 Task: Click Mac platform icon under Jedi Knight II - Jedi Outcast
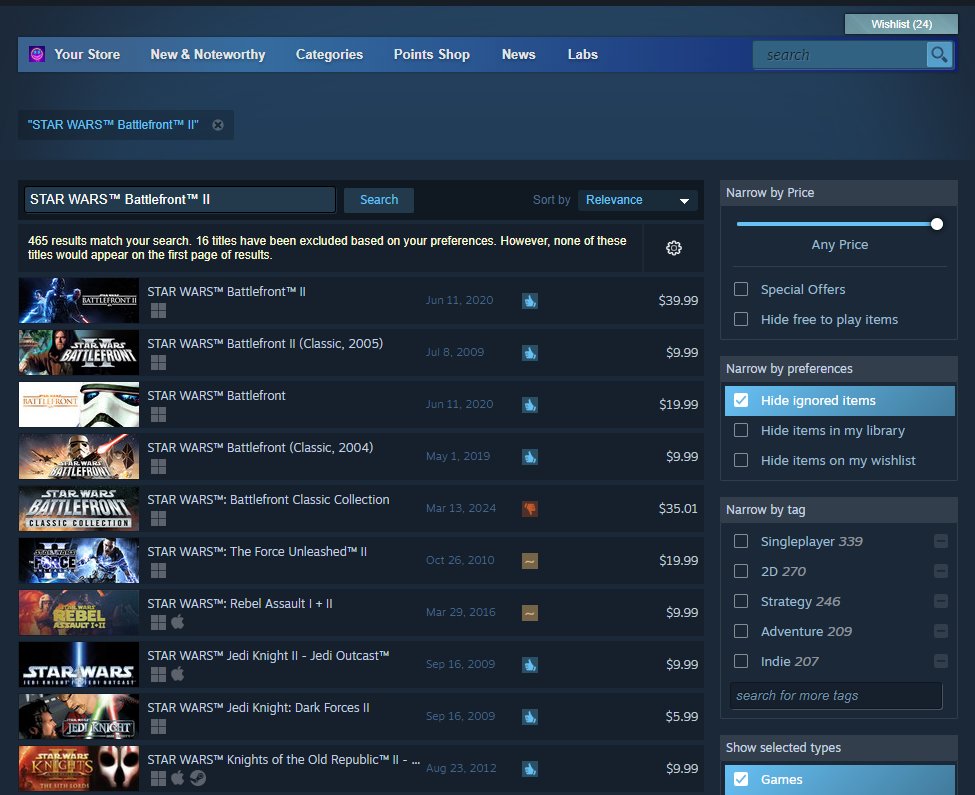178,674
